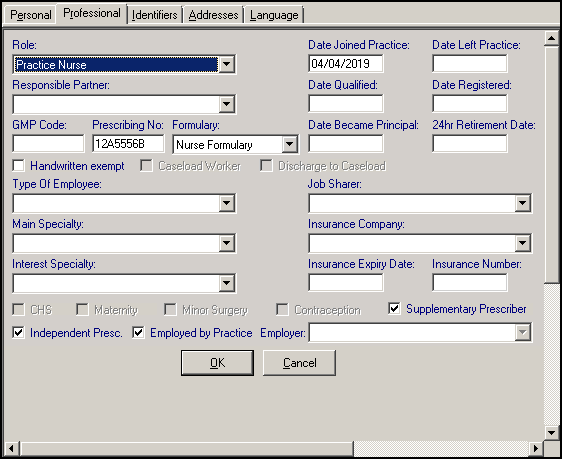Open the Role dropdown arrow
Image resolution: width=562 pixels, height=459 pixels.
click(227, 64)
